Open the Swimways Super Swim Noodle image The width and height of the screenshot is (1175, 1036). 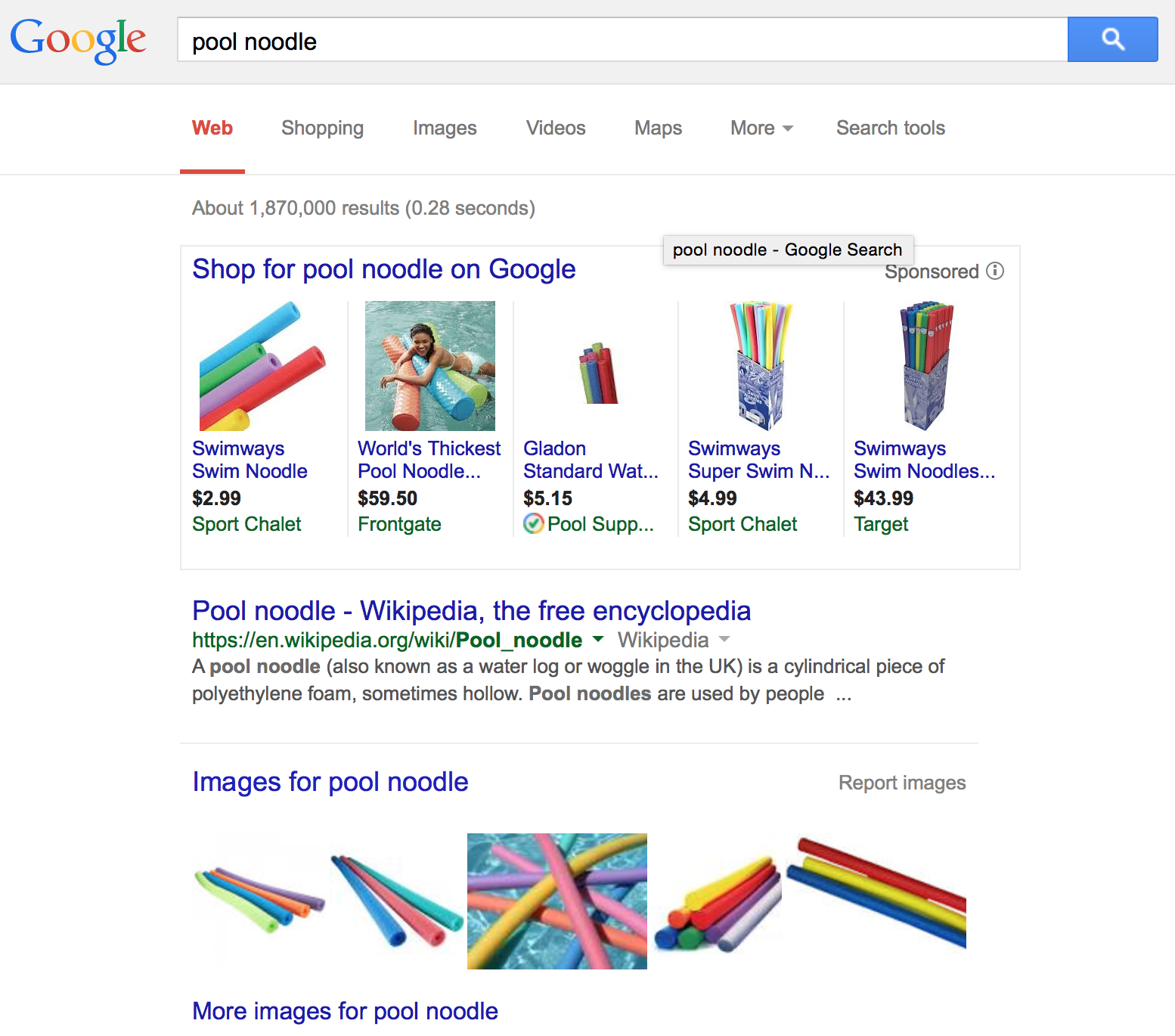point(761,366)
